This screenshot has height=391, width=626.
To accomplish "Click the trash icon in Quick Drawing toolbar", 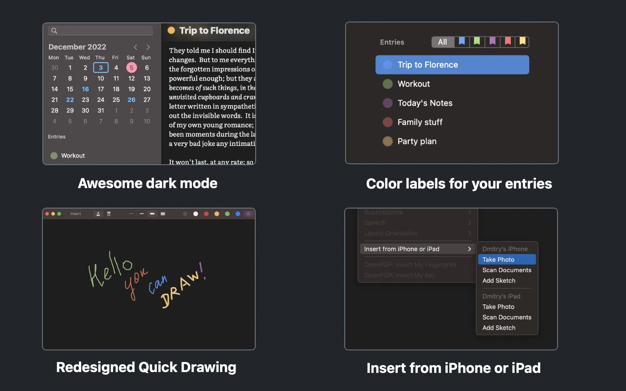I will click(109, 214).
